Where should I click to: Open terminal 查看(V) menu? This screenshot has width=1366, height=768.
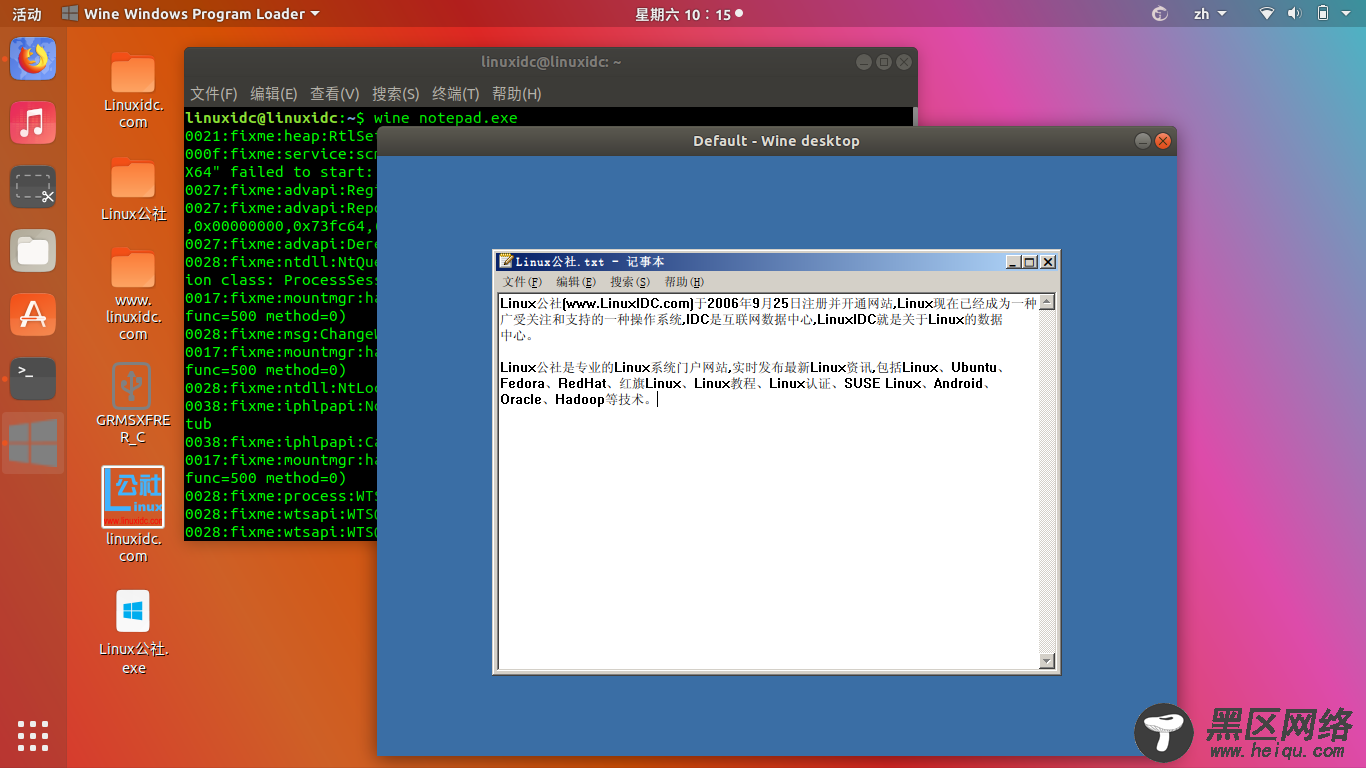(335, 93)
